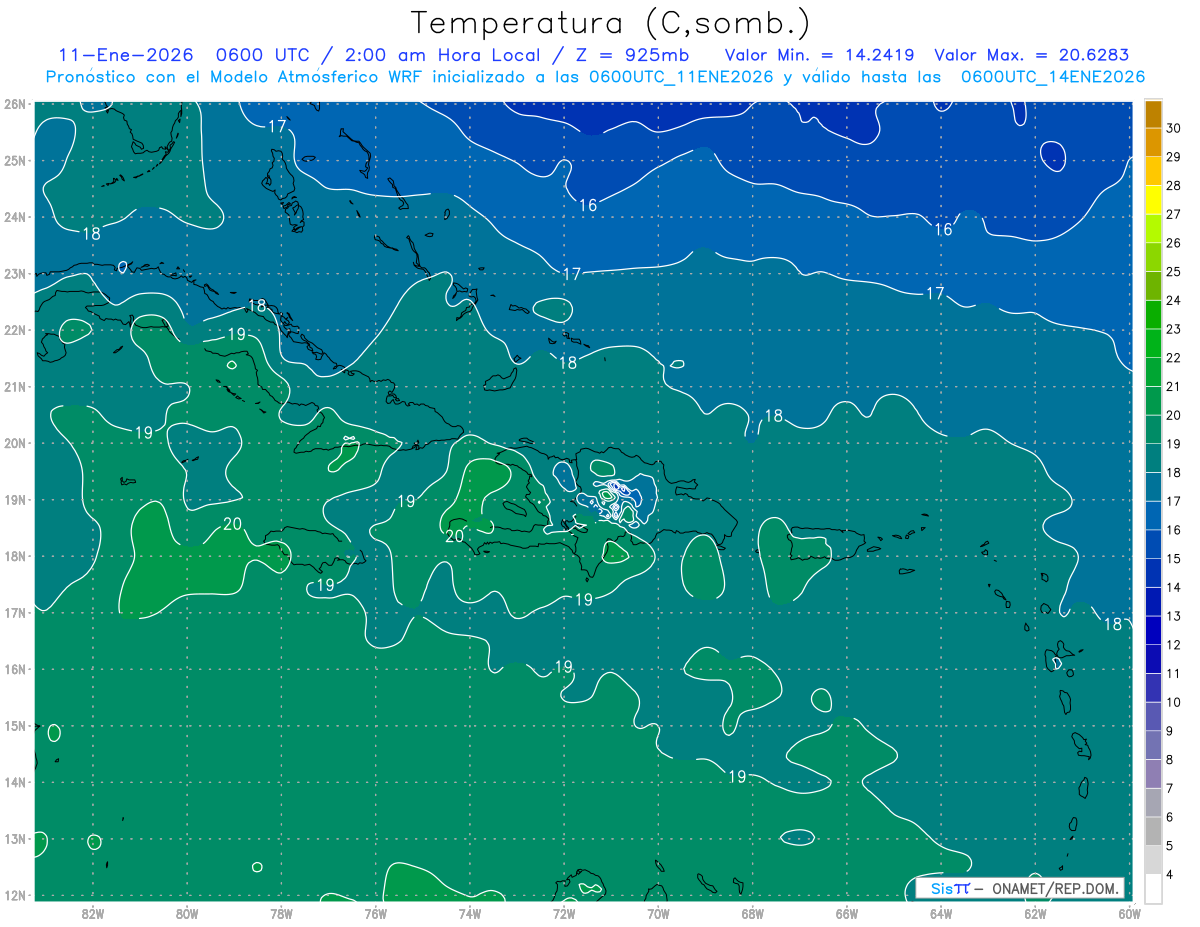This screenshot has width=1200, height=927.
Task: Click the 64W longitude label
Action: coord(941,913)
